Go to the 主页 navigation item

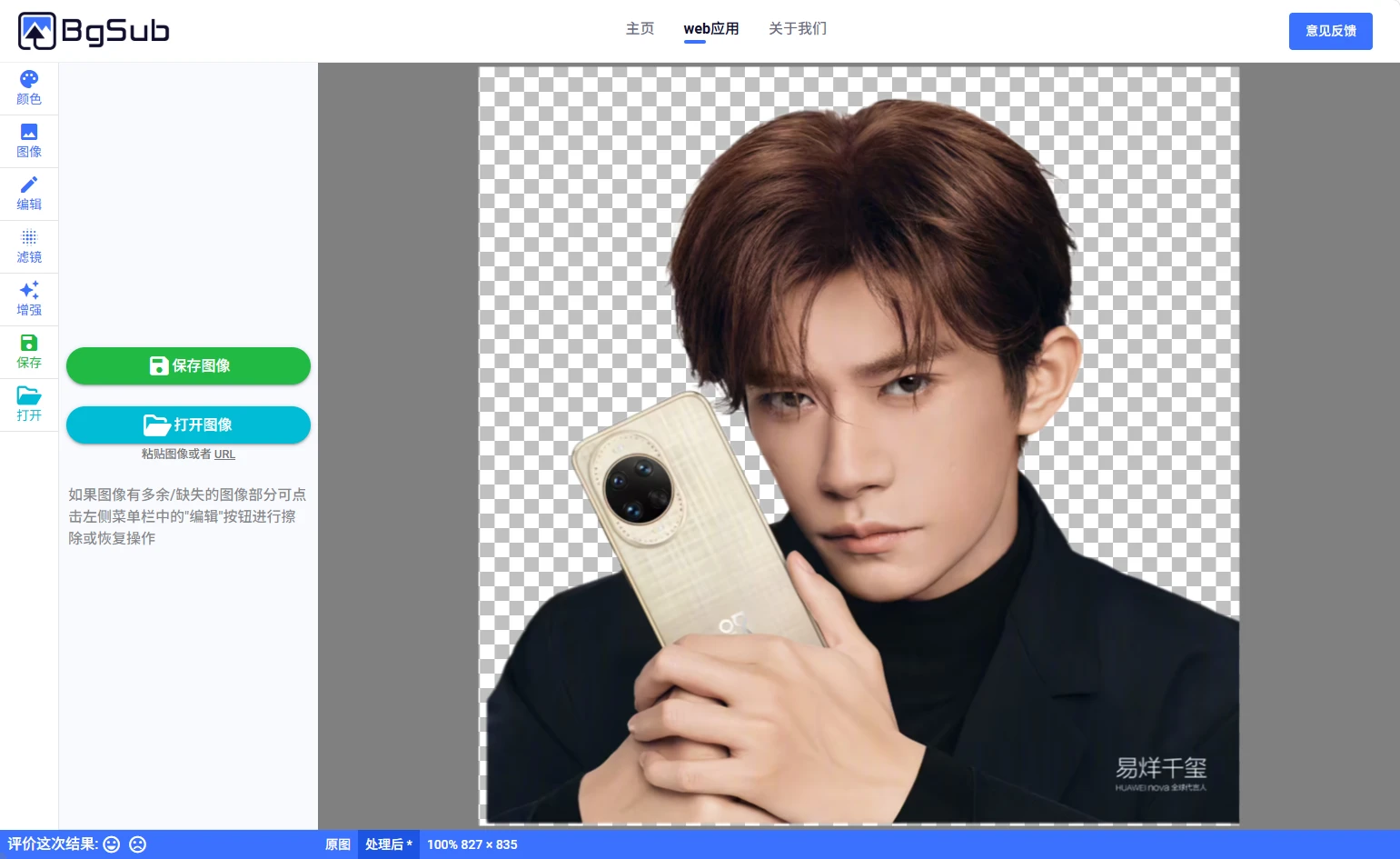pyautogui.click(x=640, y=29)
